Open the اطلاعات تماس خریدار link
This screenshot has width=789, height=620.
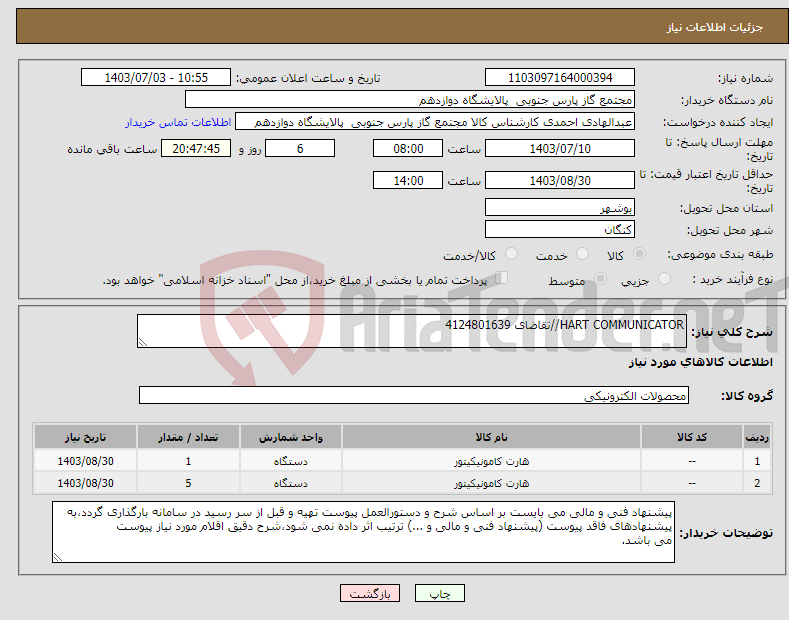[x=178, y=122]
